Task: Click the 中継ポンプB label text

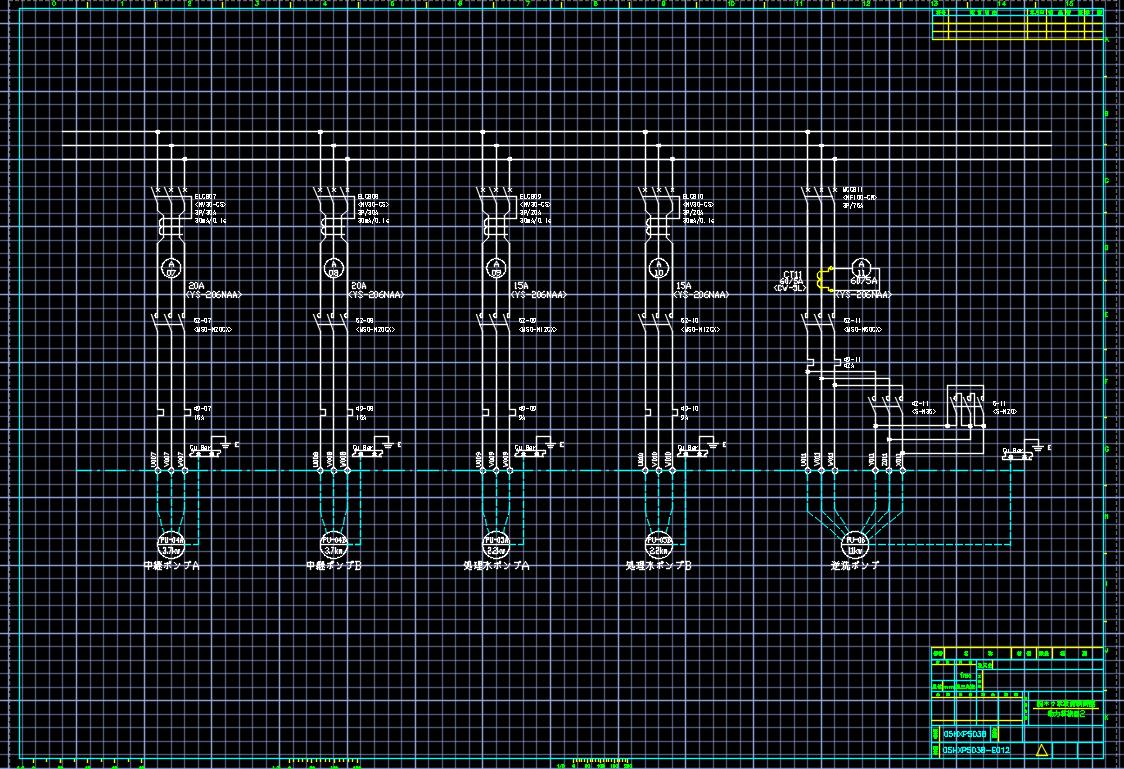Action: coord(334,566)
